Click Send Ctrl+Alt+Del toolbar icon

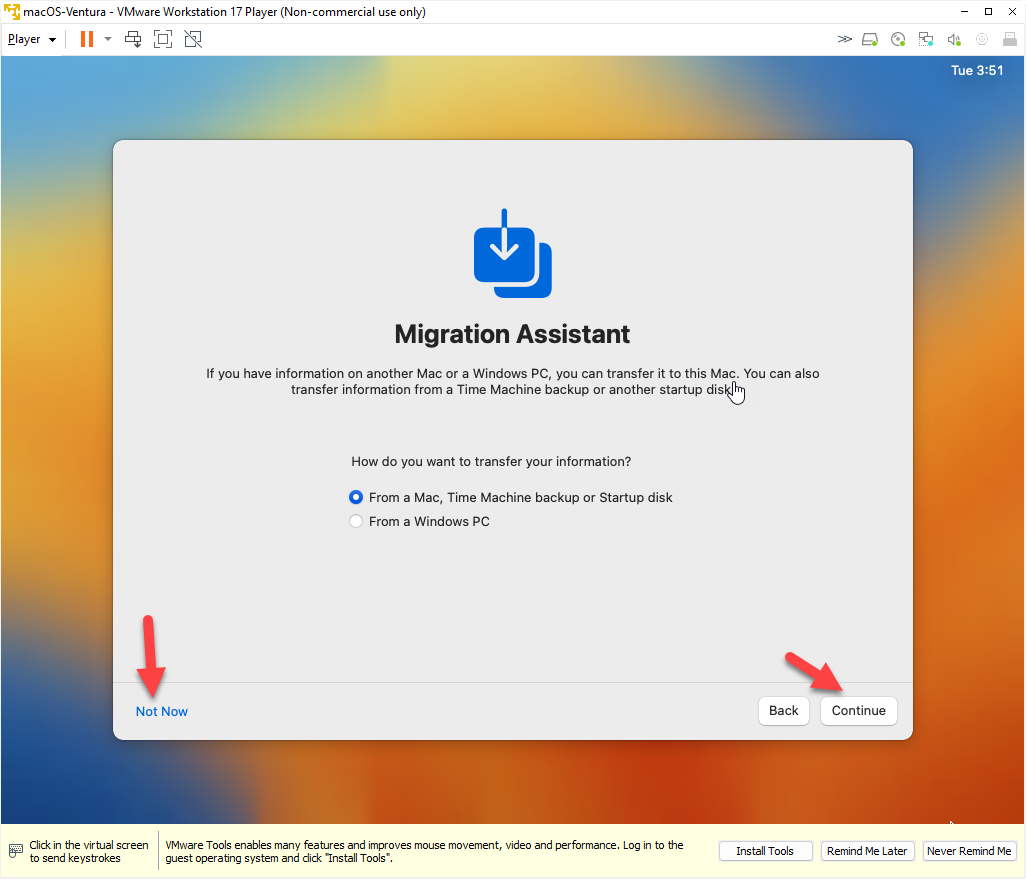coord(133,39)
